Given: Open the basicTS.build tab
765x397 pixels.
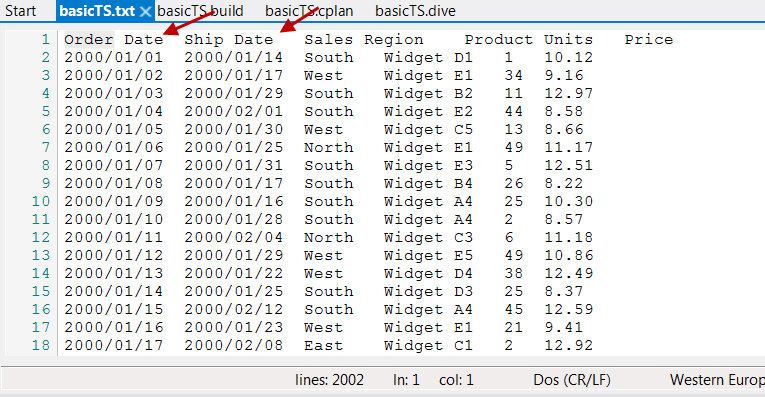Looking at the screenshot, I should (x=200, y=11).
